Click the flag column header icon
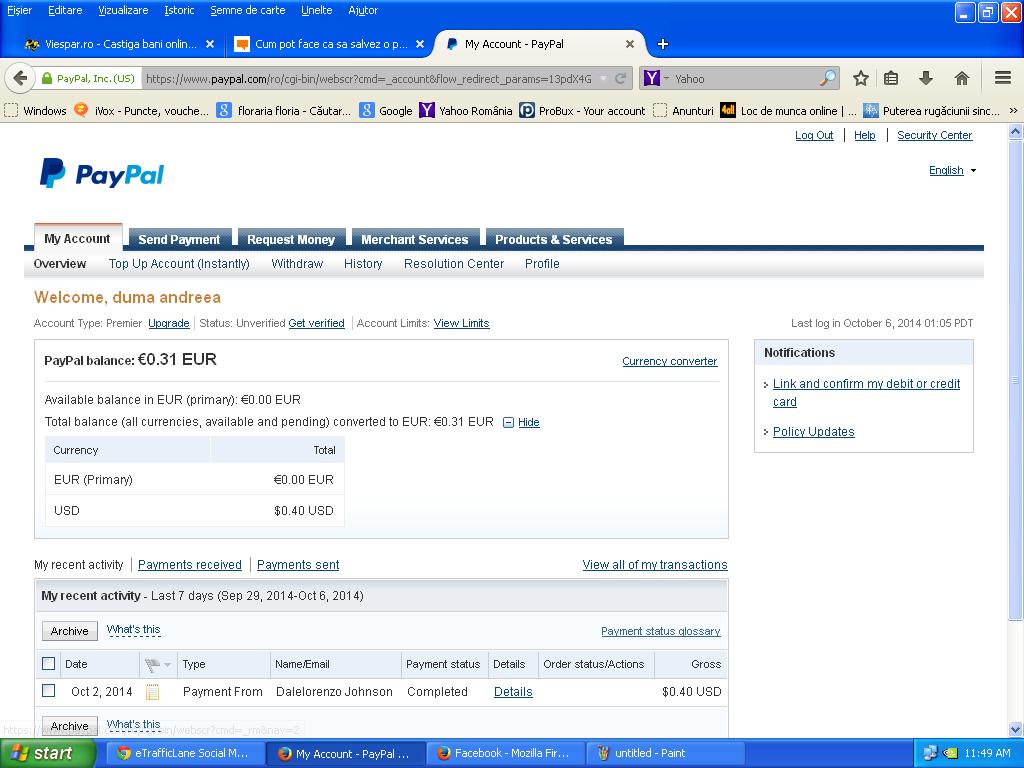Viewport: 1024px width, 768px height. point(152,665)
